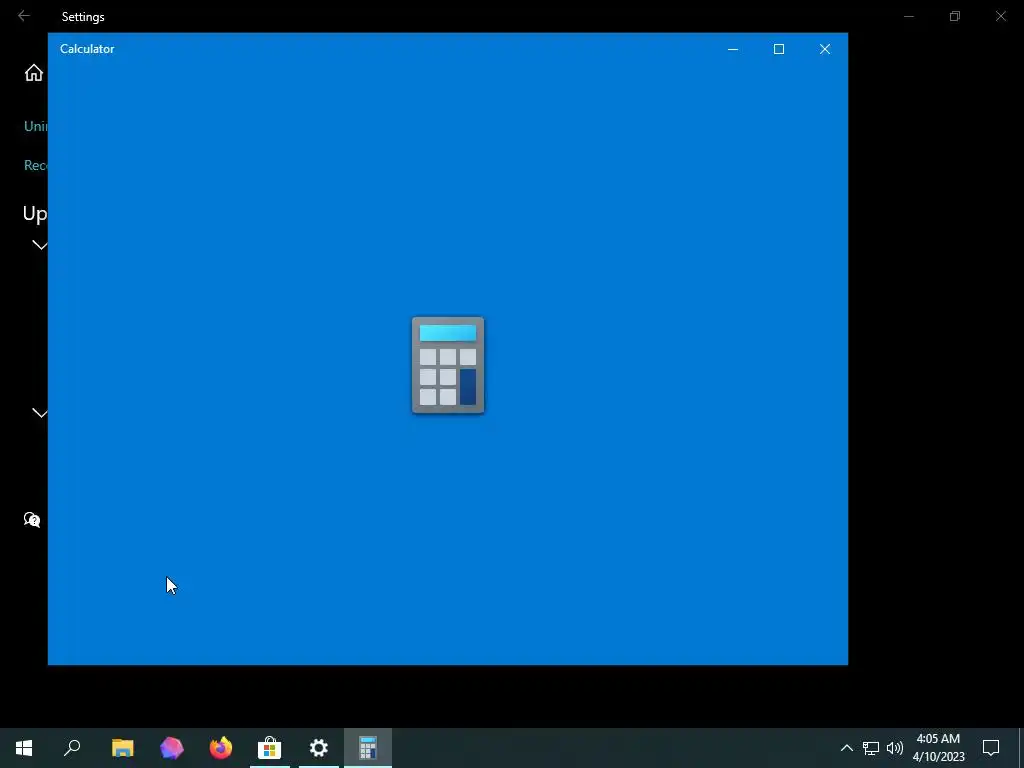Open the purple gem app on taskbar
Screen dimensions: 1024x768
(172, 748)
